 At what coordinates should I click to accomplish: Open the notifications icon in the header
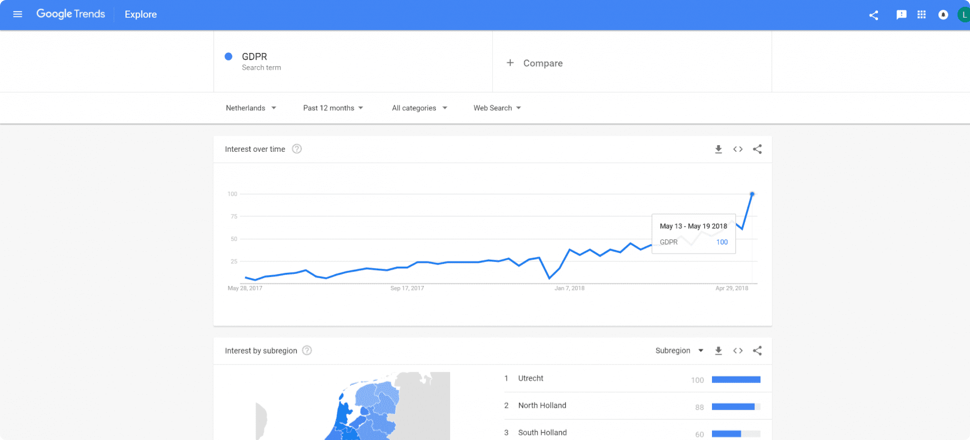(943, 15)
